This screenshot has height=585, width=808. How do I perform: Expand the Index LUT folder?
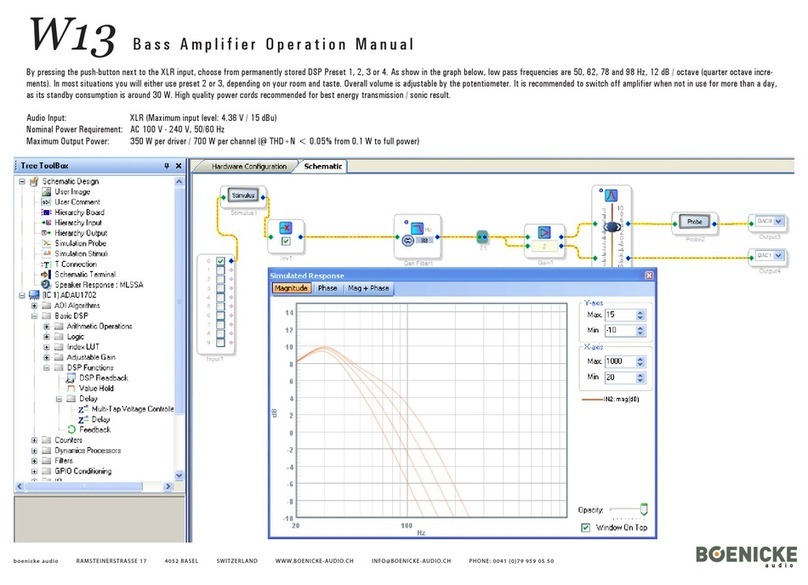pyautogui.click(x=47, y=347)
